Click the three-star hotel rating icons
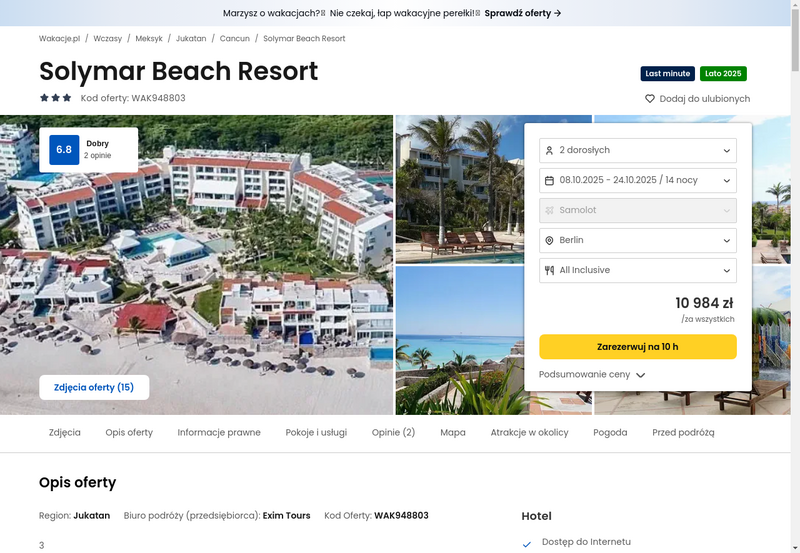800x553 pixels. click(56, 97)
